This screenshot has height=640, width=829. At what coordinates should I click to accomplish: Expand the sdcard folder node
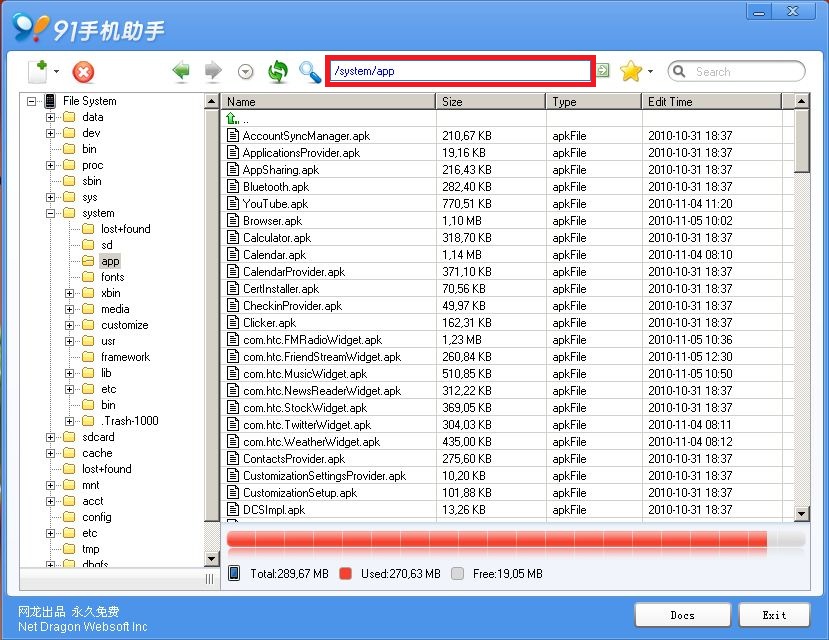coord(51,437)
